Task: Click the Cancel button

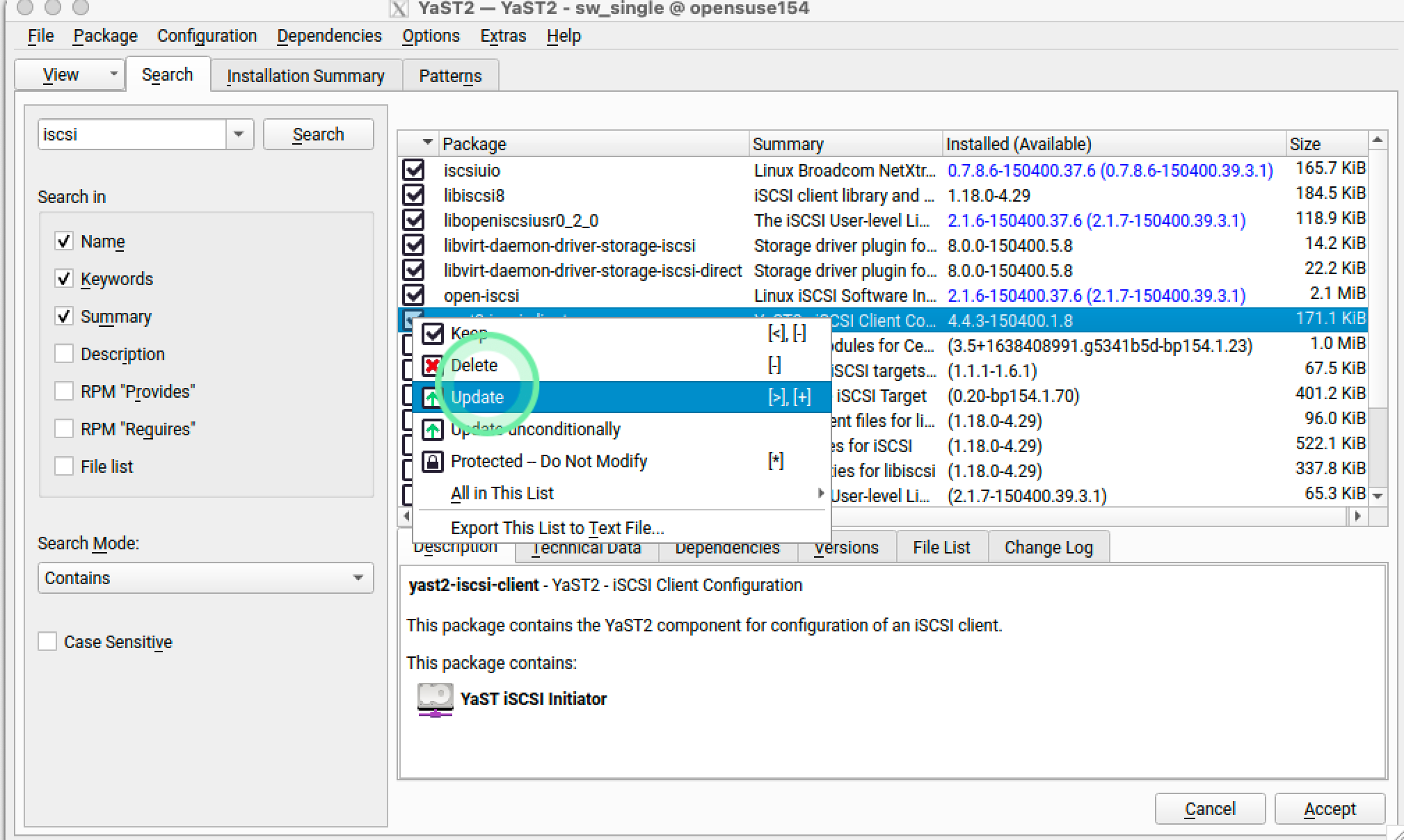Action: (x=1210, y=809)
